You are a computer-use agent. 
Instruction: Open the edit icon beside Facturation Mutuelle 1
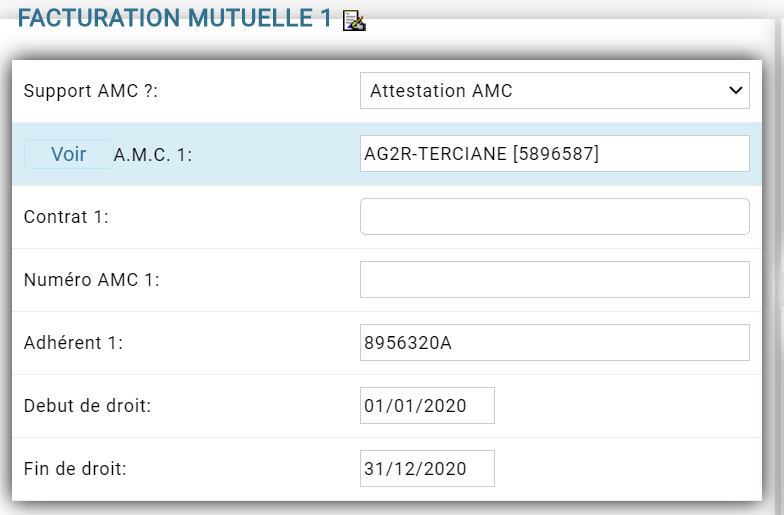[354, 20]
